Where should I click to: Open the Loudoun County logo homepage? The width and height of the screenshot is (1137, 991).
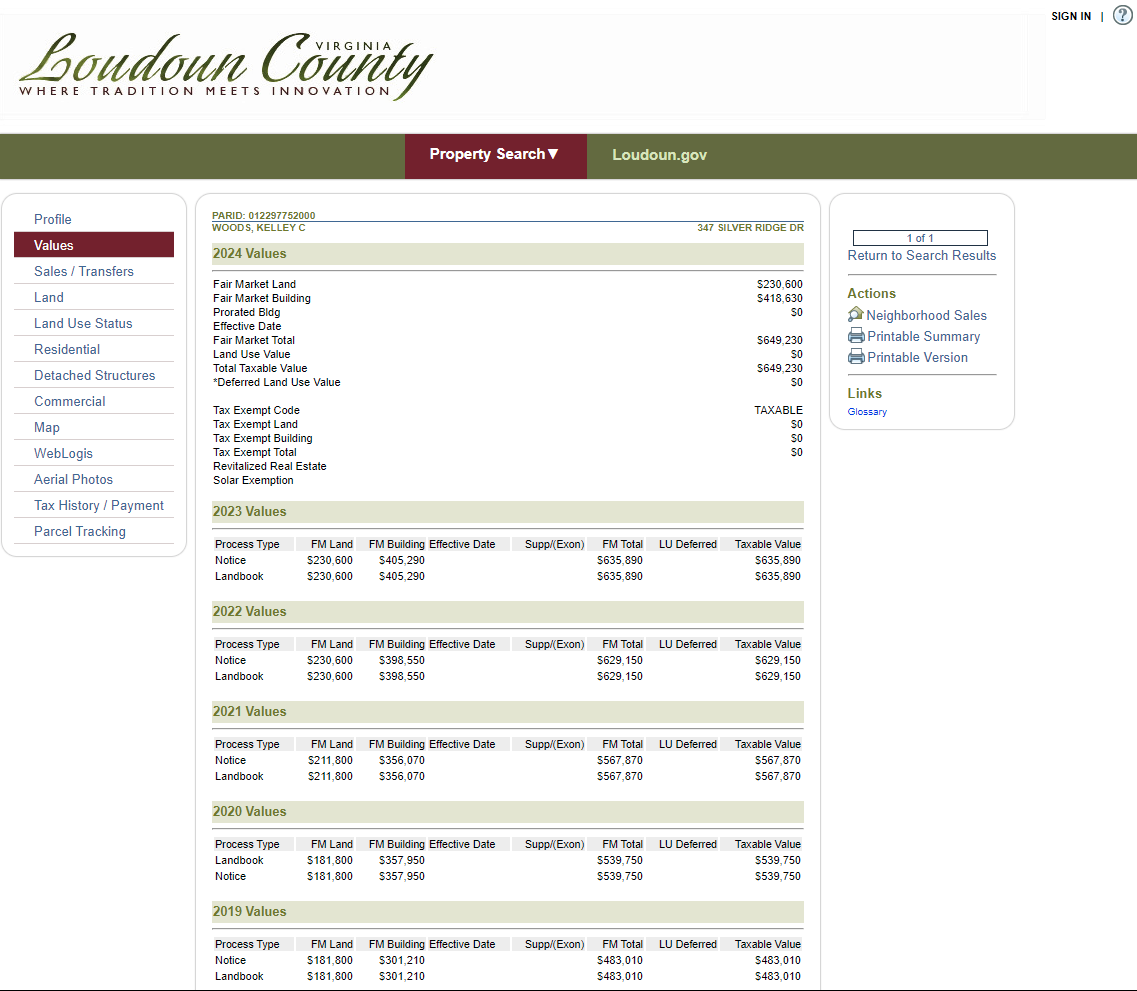coord(226,66)
